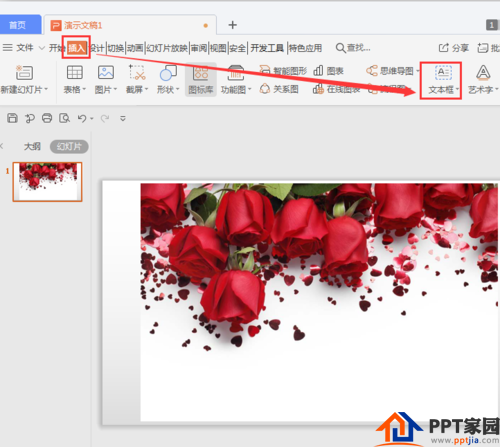The height and width of the screenshot is (447, 500).
Task: Switch to Outline (大纲) panel view
Action: point(32,147)
